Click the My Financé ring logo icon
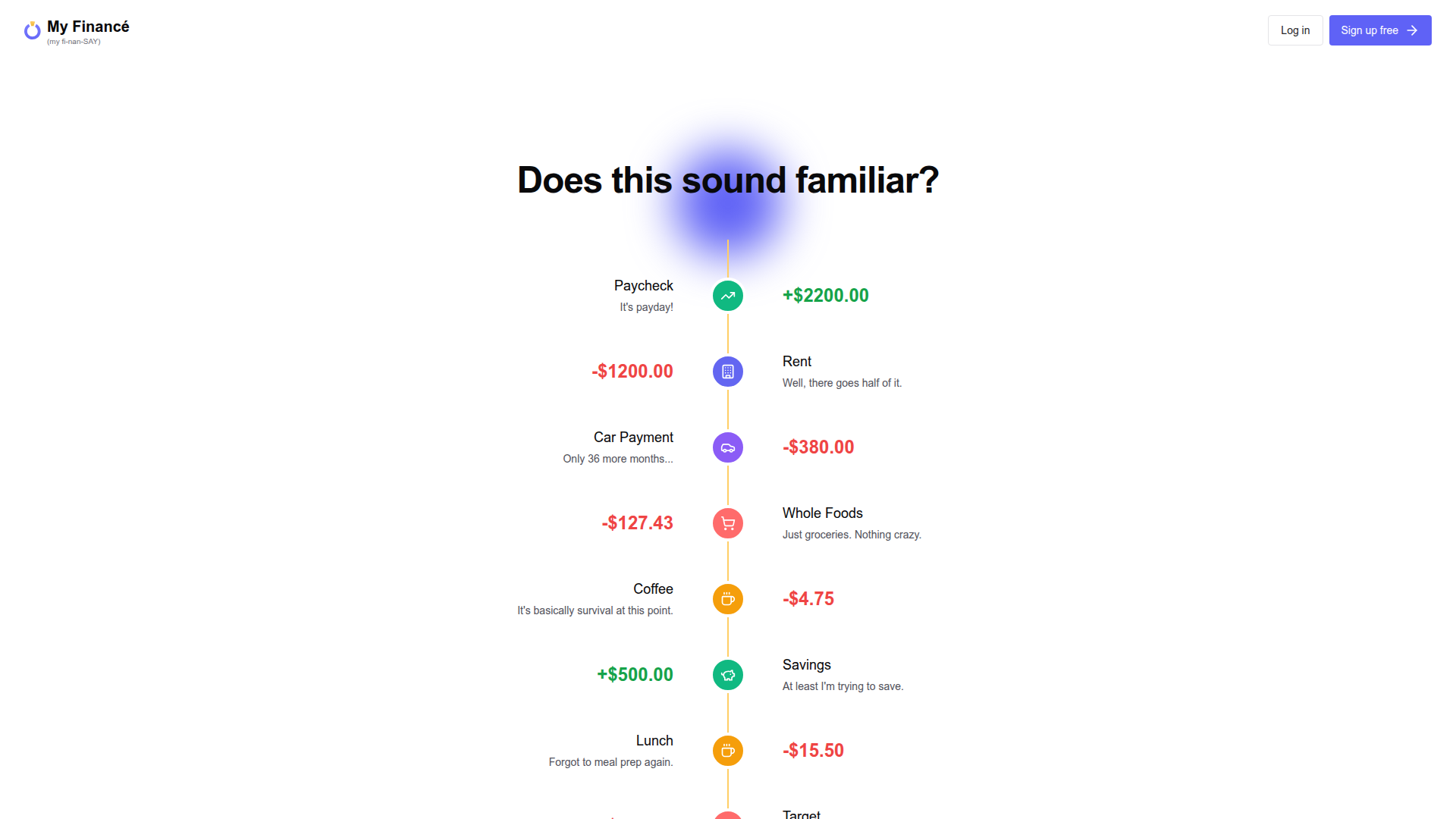The image size is (1456, 819). (32, 30)
